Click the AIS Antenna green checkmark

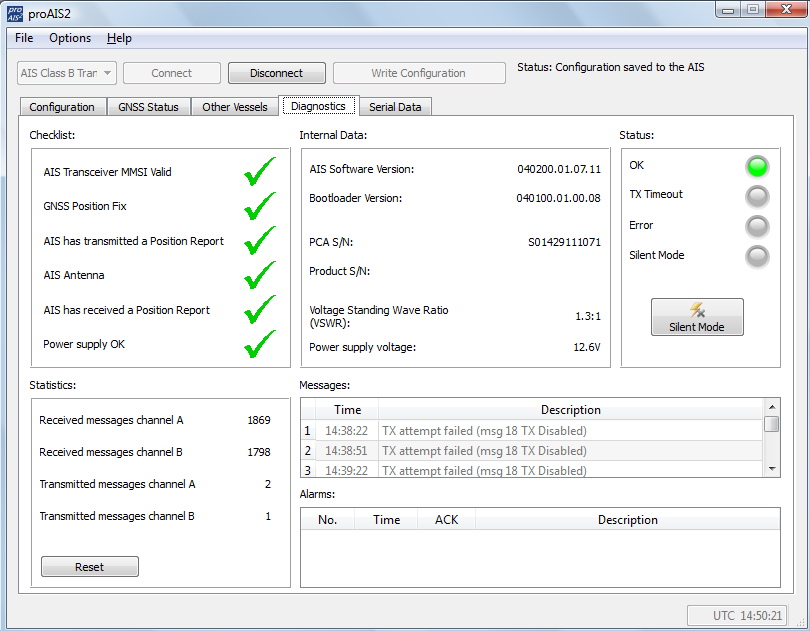click(x=259, y=275)
